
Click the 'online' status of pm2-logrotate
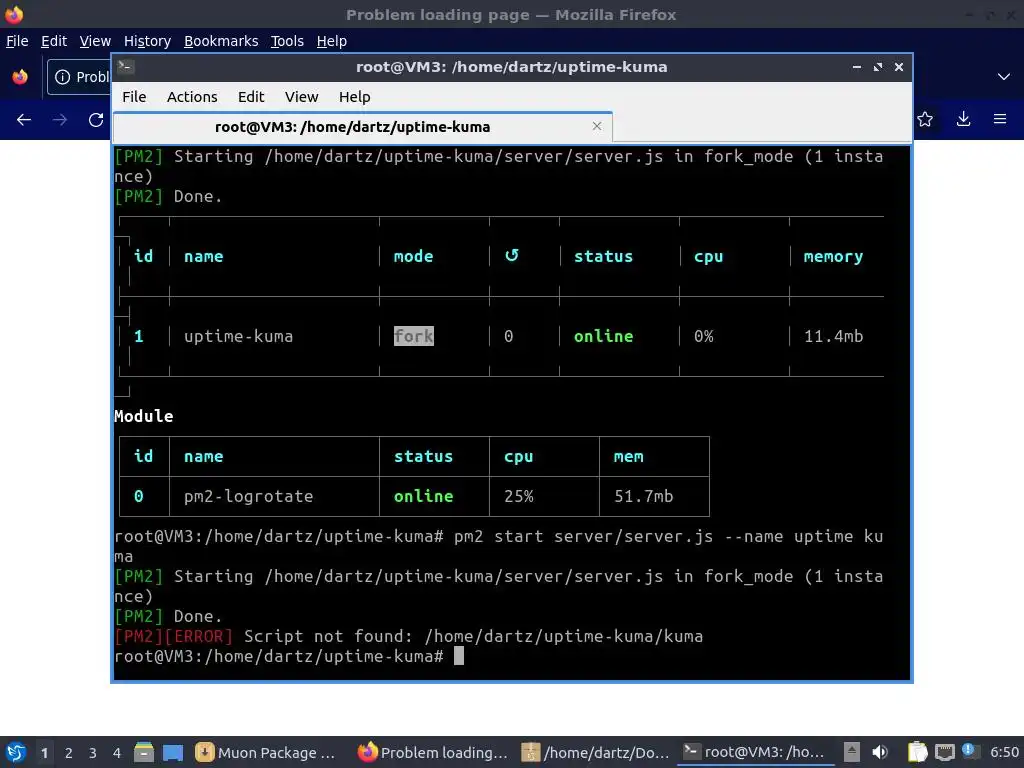(423, 496)
